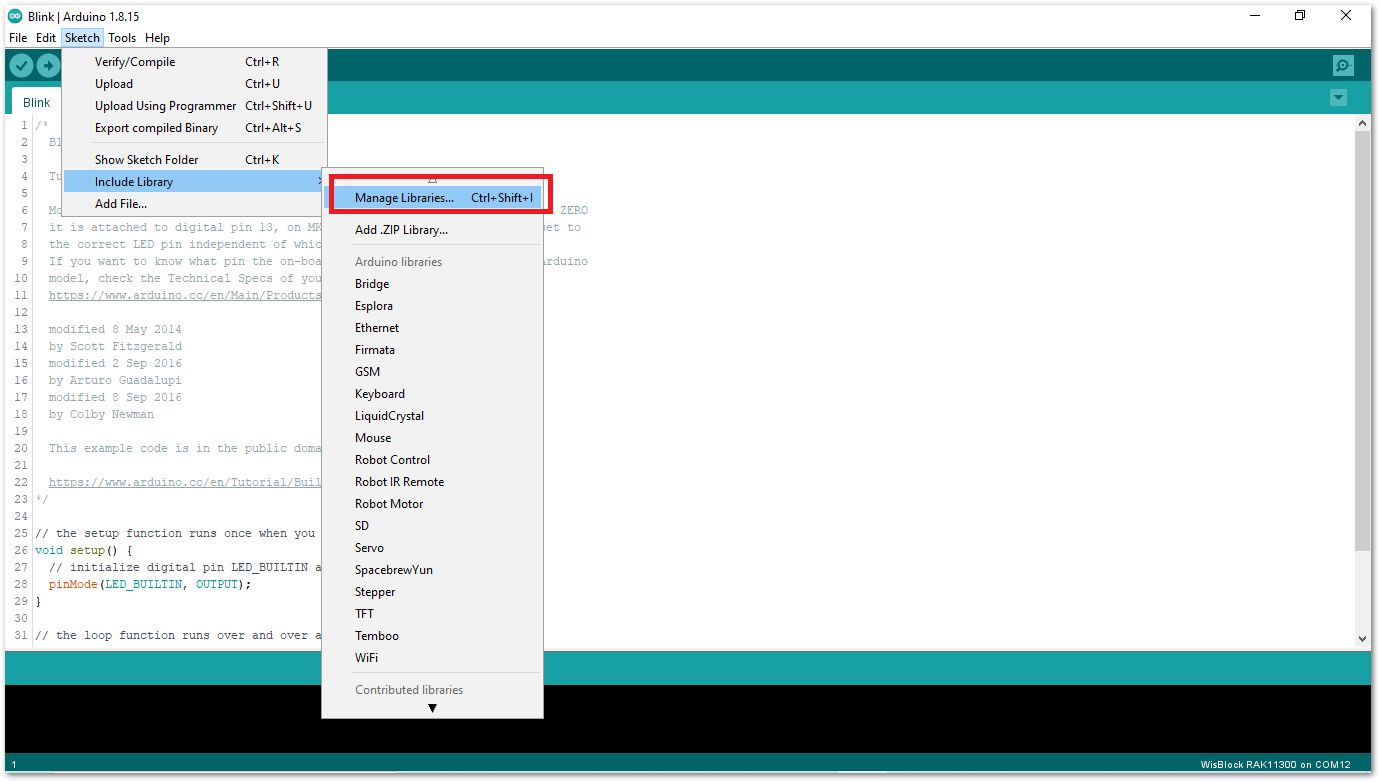
Task: Click the Verify checkmark toolbar icon
Action: tap(21, 66)
